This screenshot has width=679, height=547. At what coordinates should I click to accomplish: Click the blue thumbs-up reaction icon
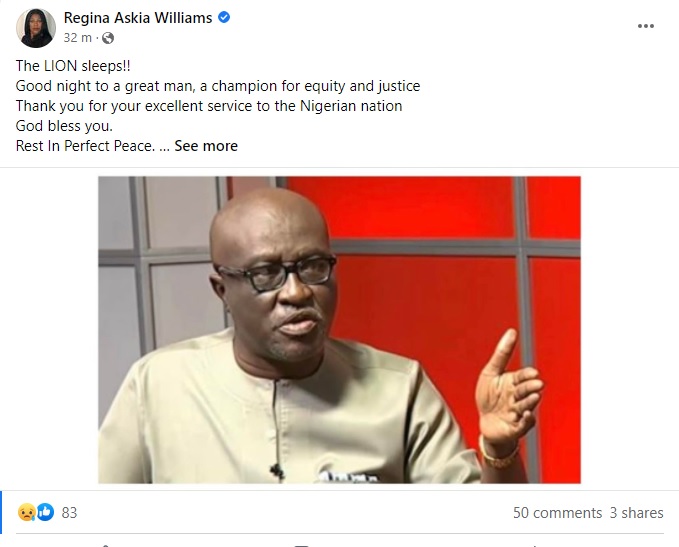click(x=45, y=512)
